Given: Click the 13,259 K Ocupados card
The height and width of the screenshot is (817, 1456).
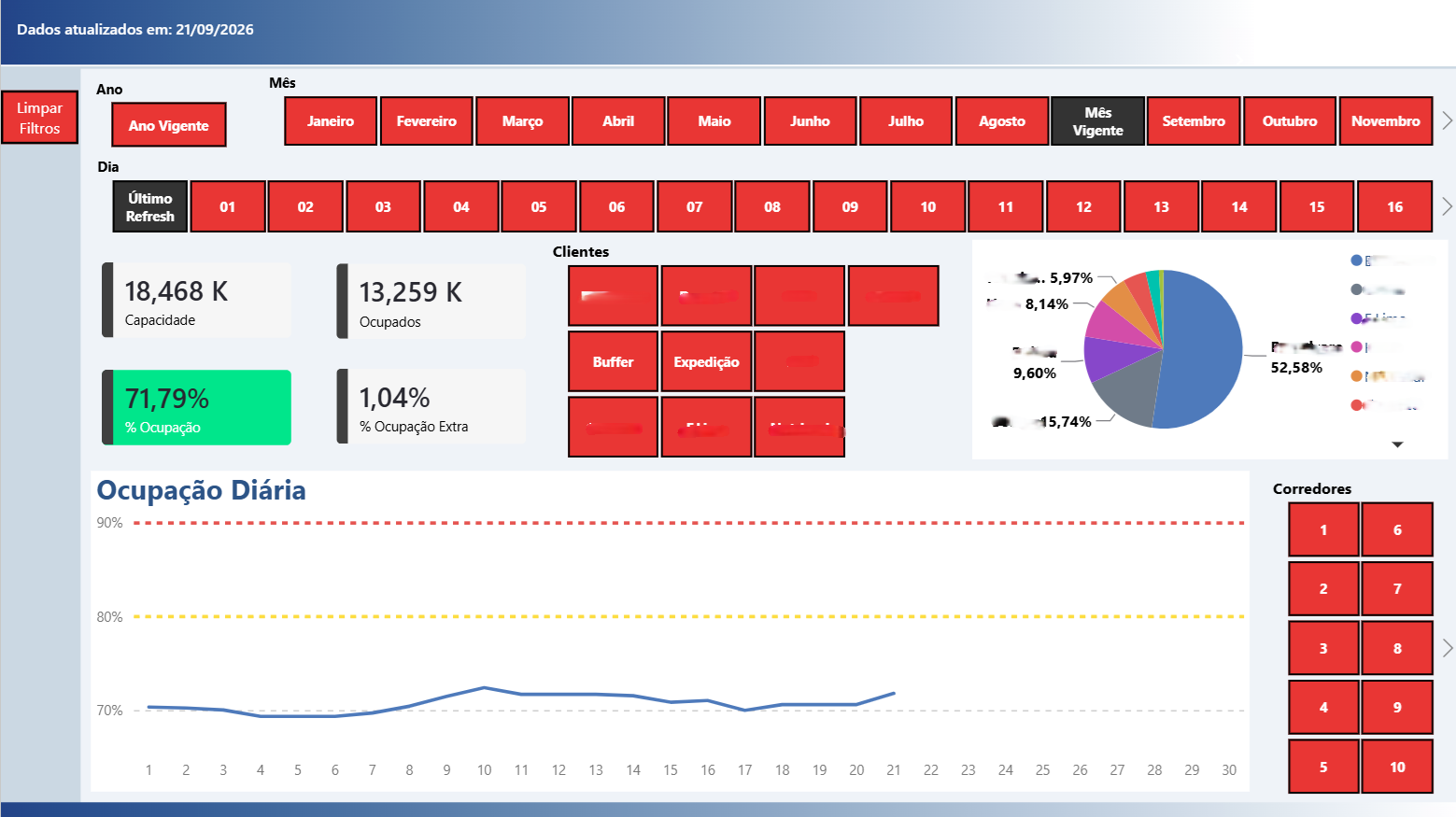Looking at the screenshot, I should pyautogui.click(x=431, y=301).
